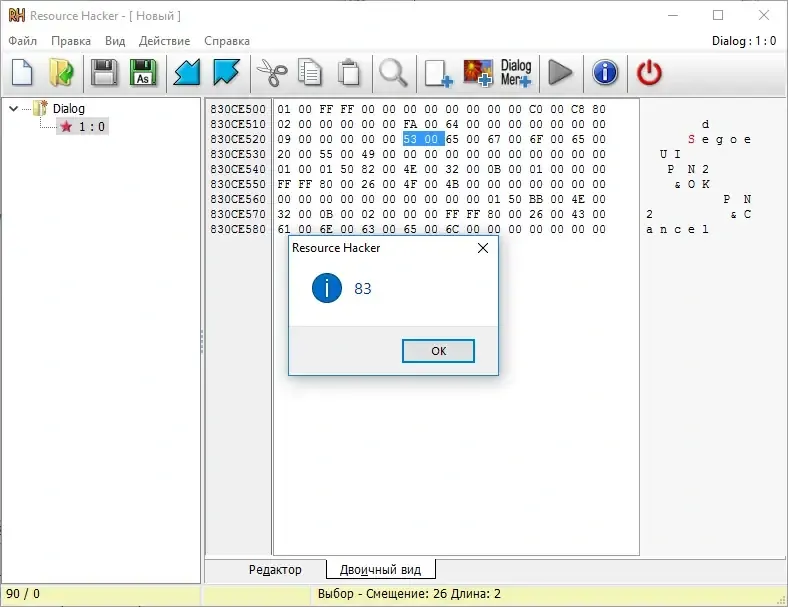Click the value 83 in message box
This screenshot has width=788, height=607.
click(362, 288)
